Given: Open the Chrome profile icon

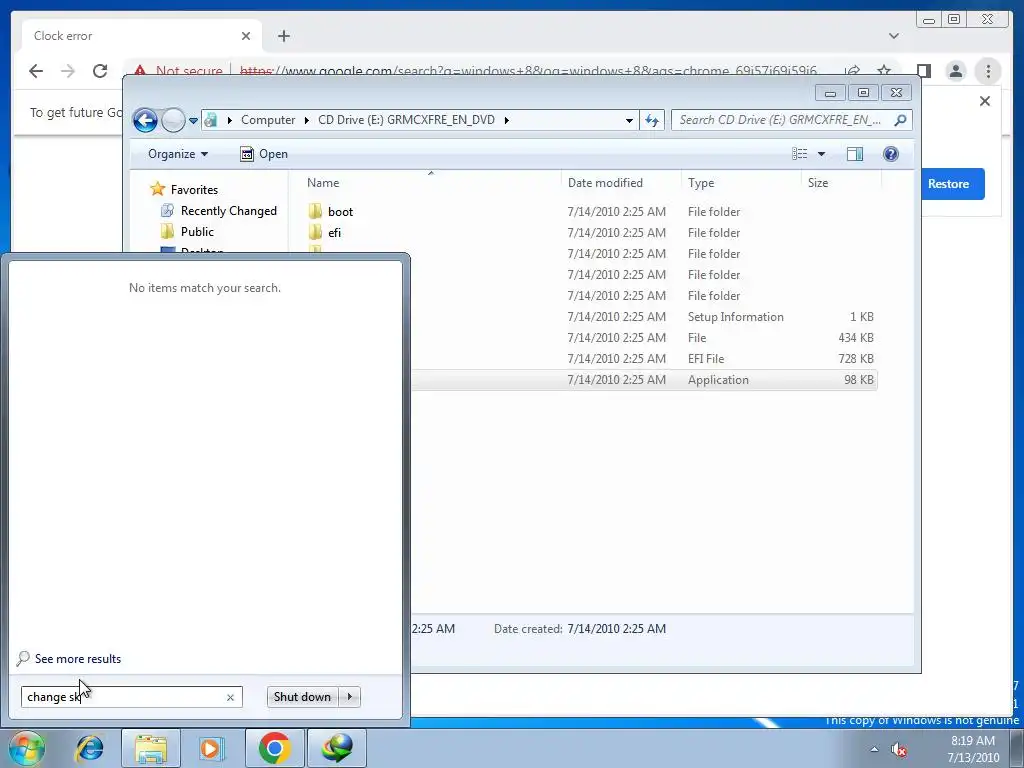Looking at the screenshot, I should [955, 71].
